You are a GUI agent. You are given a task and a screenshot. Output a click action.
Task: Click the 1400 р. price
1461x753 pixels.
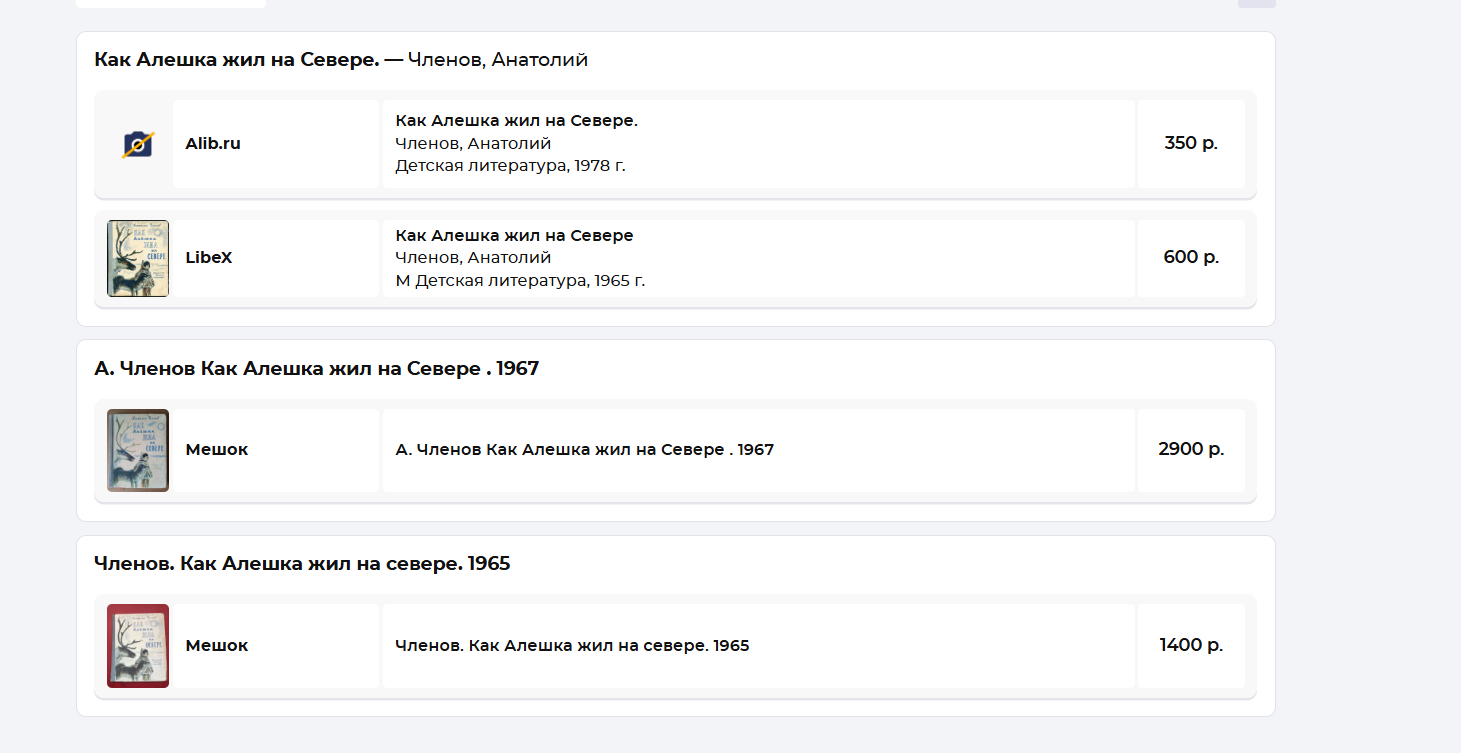pos(1191,645)
